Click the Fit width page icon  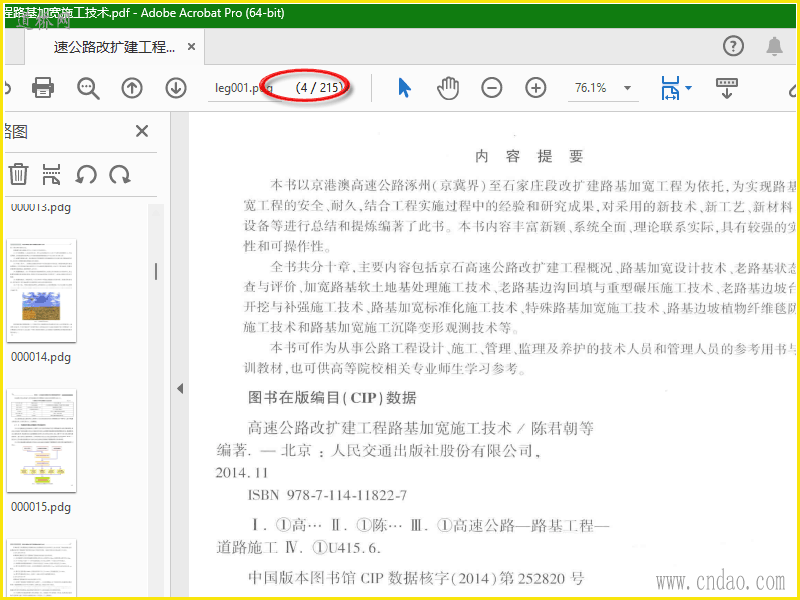pos(670,88)
